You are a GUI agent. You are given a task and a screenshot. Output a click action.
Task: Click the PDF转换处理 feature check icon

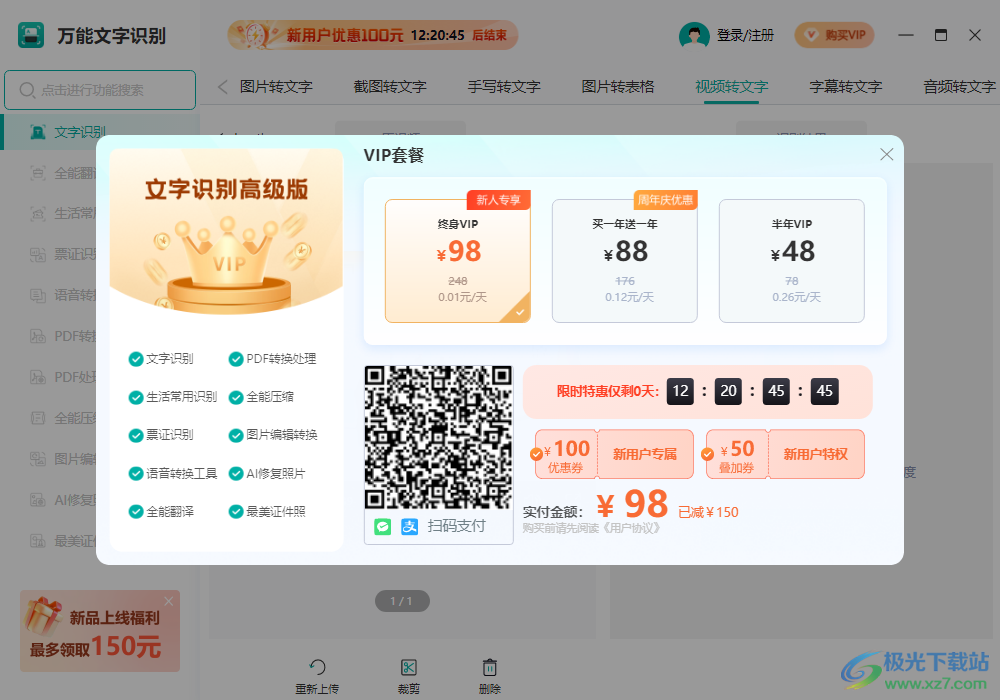[x=236, y=359]
